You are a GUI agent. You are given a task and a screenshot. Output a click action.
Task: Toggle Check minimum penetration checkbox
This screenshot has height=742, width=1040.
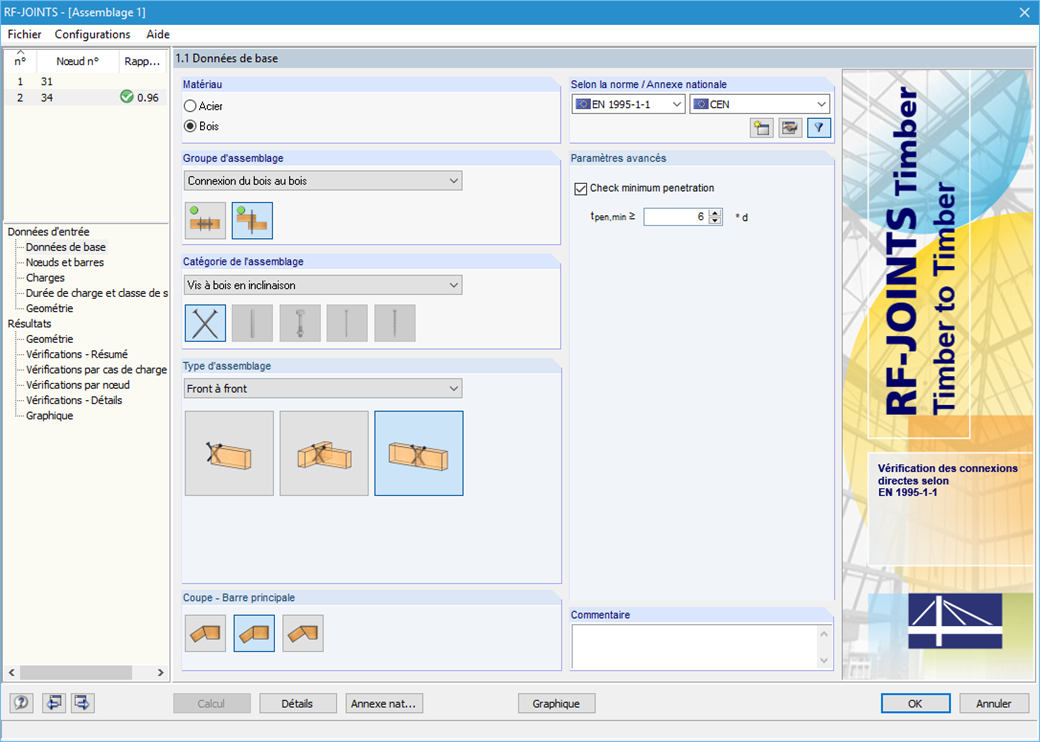tap(581, 188)
